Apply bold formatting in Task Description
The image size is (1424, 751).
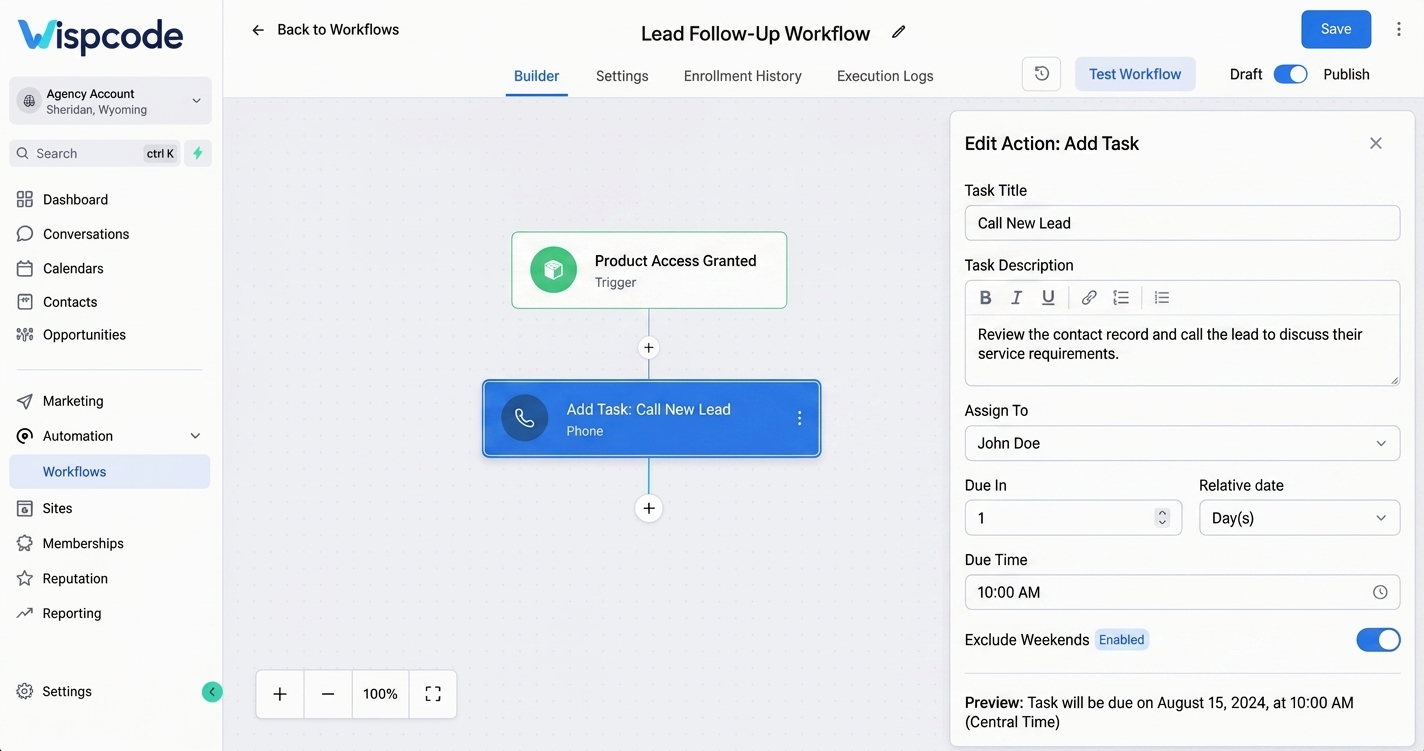[985, 297]
